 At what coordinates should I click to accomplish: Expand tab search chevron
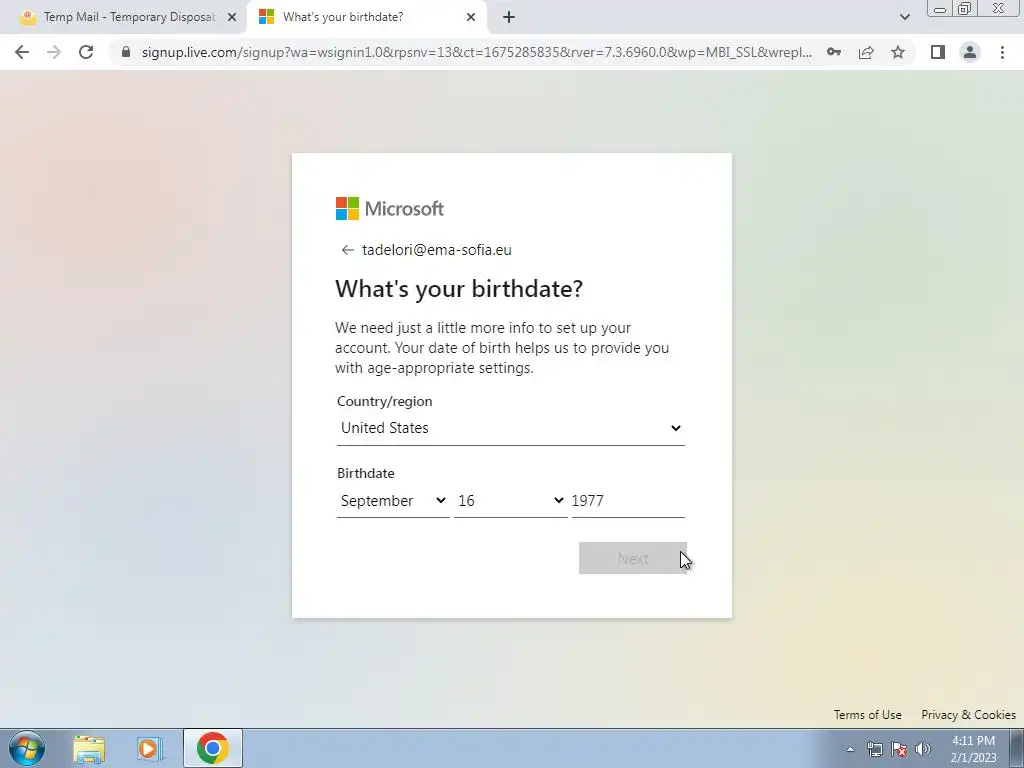coord(904,17)
